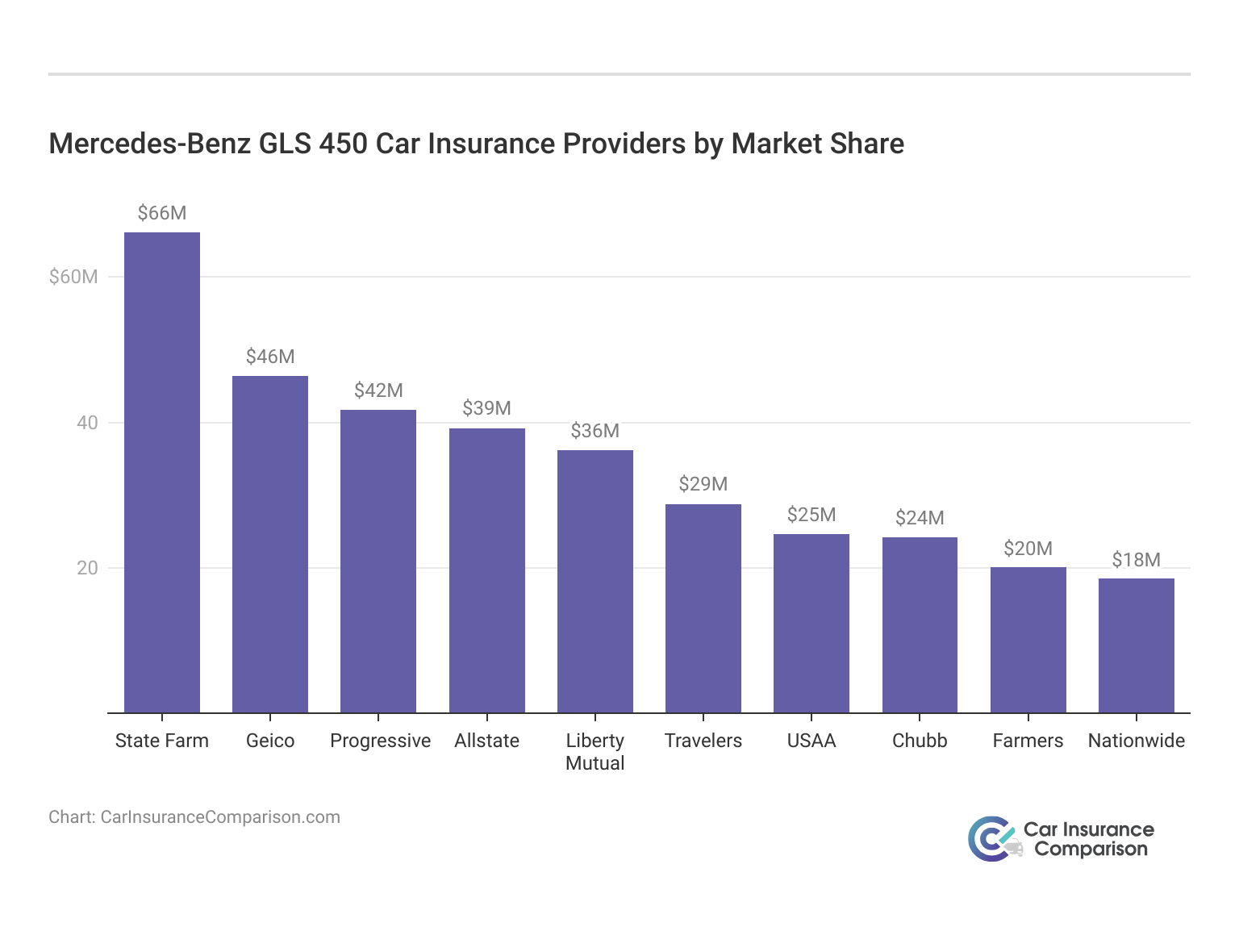Click the $18M value label
Image resolution: width=1239 pixels, height=952 pixels.
point(1137,560)
